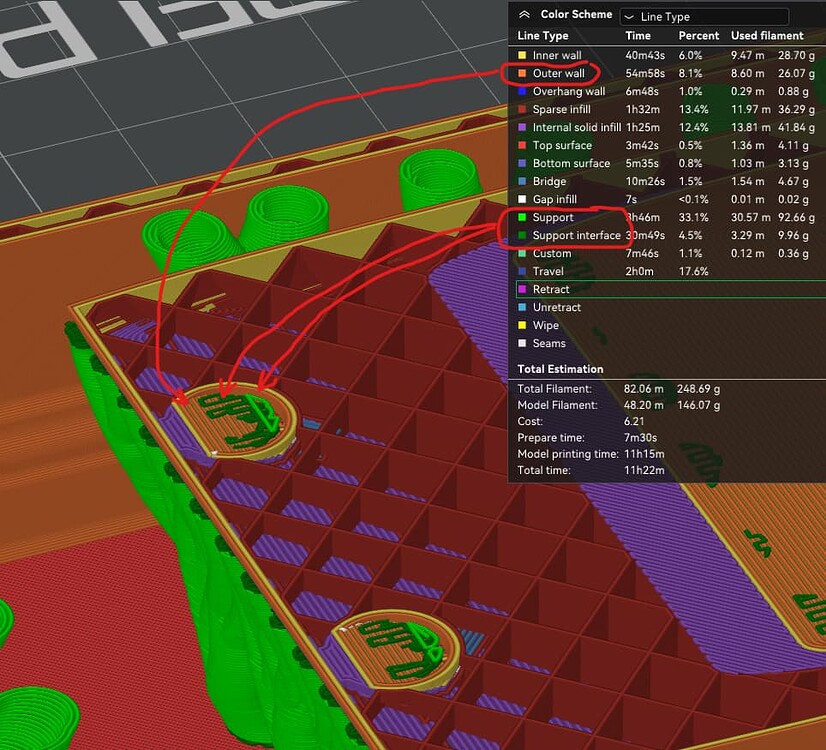Click the Used filament column header
Screen dimensions: 826x750
point(767,36)
